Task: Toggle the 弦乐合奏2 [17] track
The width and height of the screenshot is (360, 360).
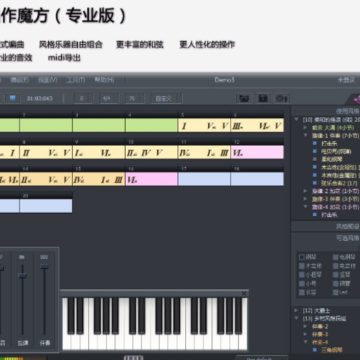Action: (x=315, y=183)
